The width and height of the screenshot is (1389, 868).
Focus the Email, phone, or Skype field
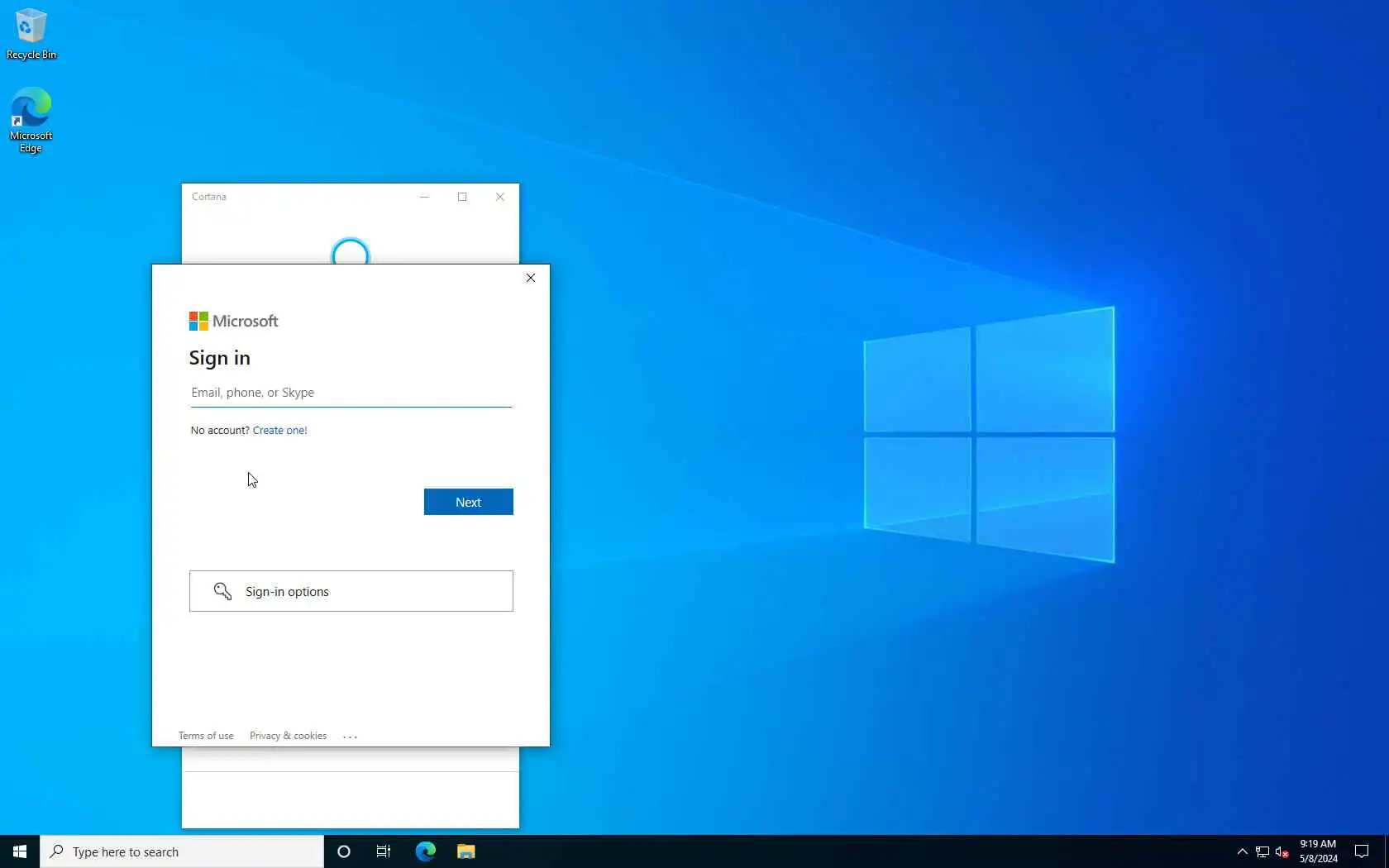351,393
